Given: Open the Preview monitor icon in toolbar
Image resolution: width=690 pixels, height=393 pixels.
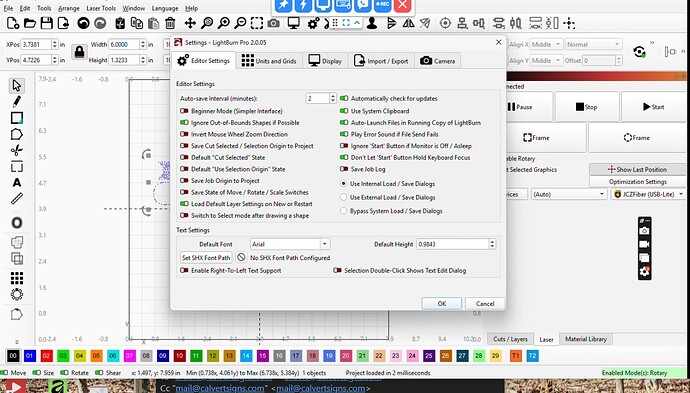Looking at the screenshot, I should 294,23.
